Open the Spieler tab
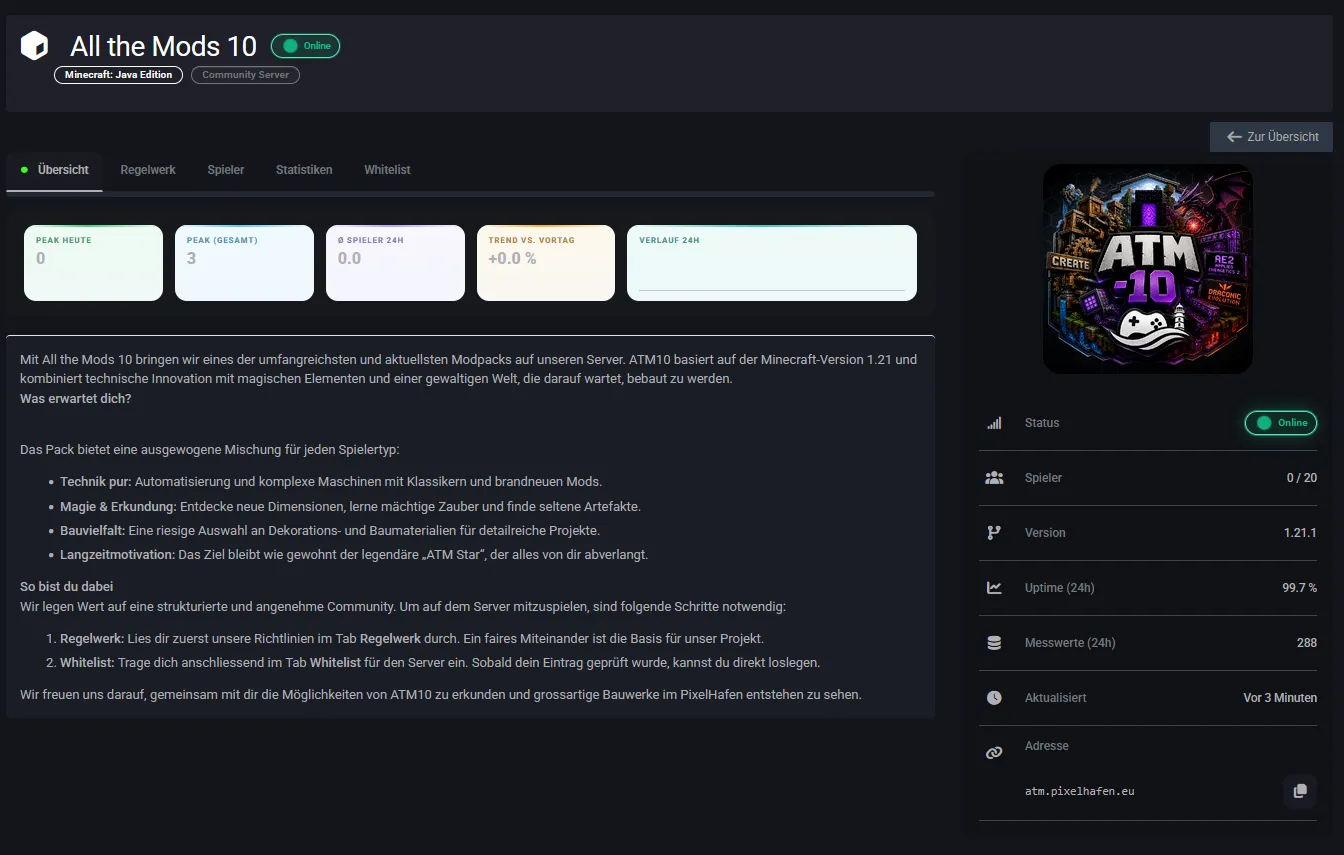Image resolution: width=1344 pixels, height=855 pixels. pyautogui.click(x=226, y=170)
